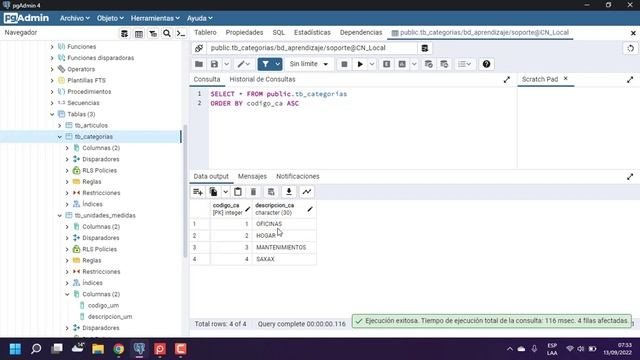Open File Explorer from taskbar
The width and height of the screenshot is (640, 360).
tap(98, 349)
